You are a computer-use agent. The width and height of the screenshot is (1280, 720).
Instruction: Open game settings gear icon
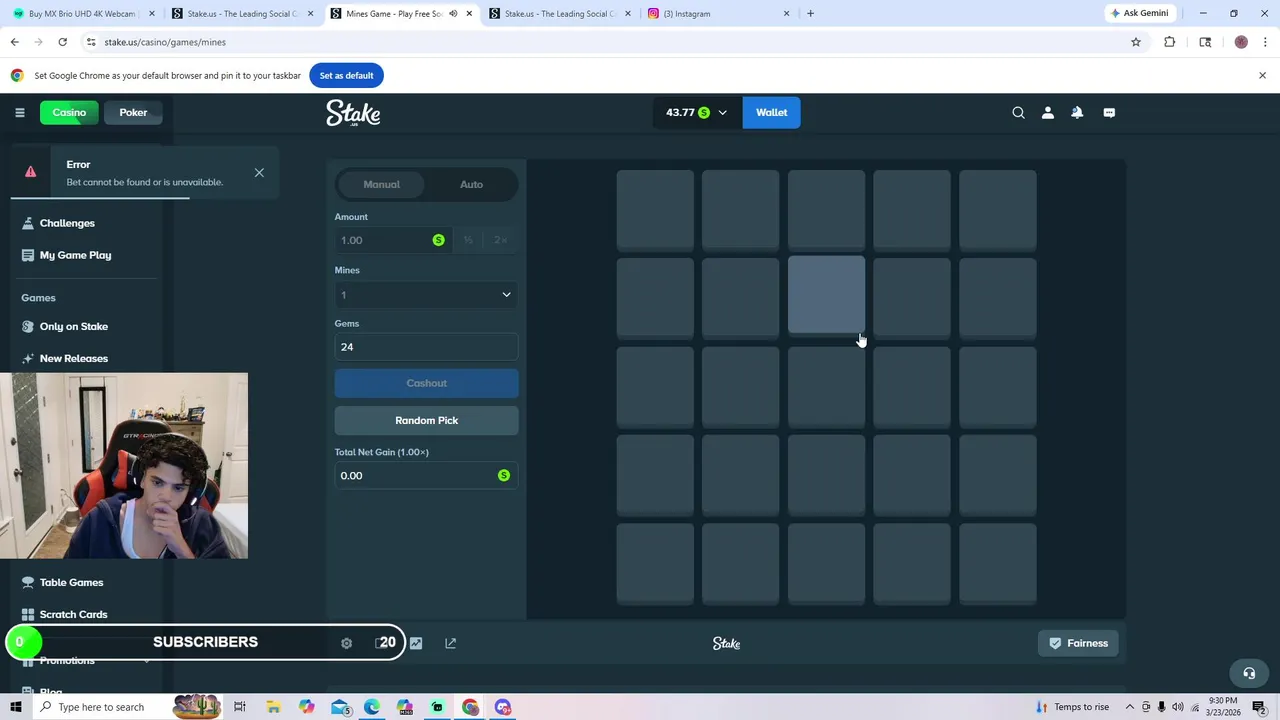346,643
